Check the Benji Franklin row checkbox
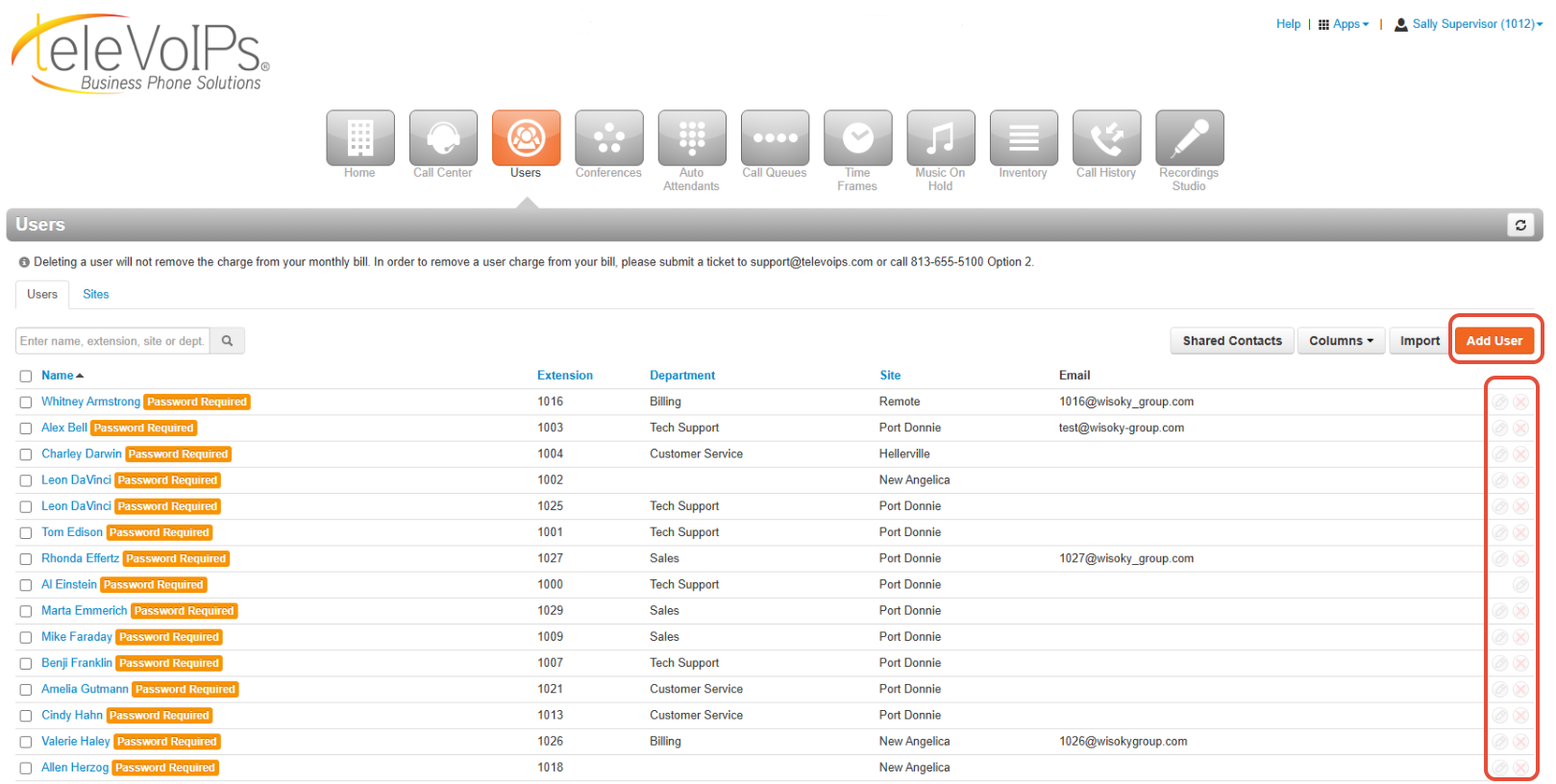 26,664
